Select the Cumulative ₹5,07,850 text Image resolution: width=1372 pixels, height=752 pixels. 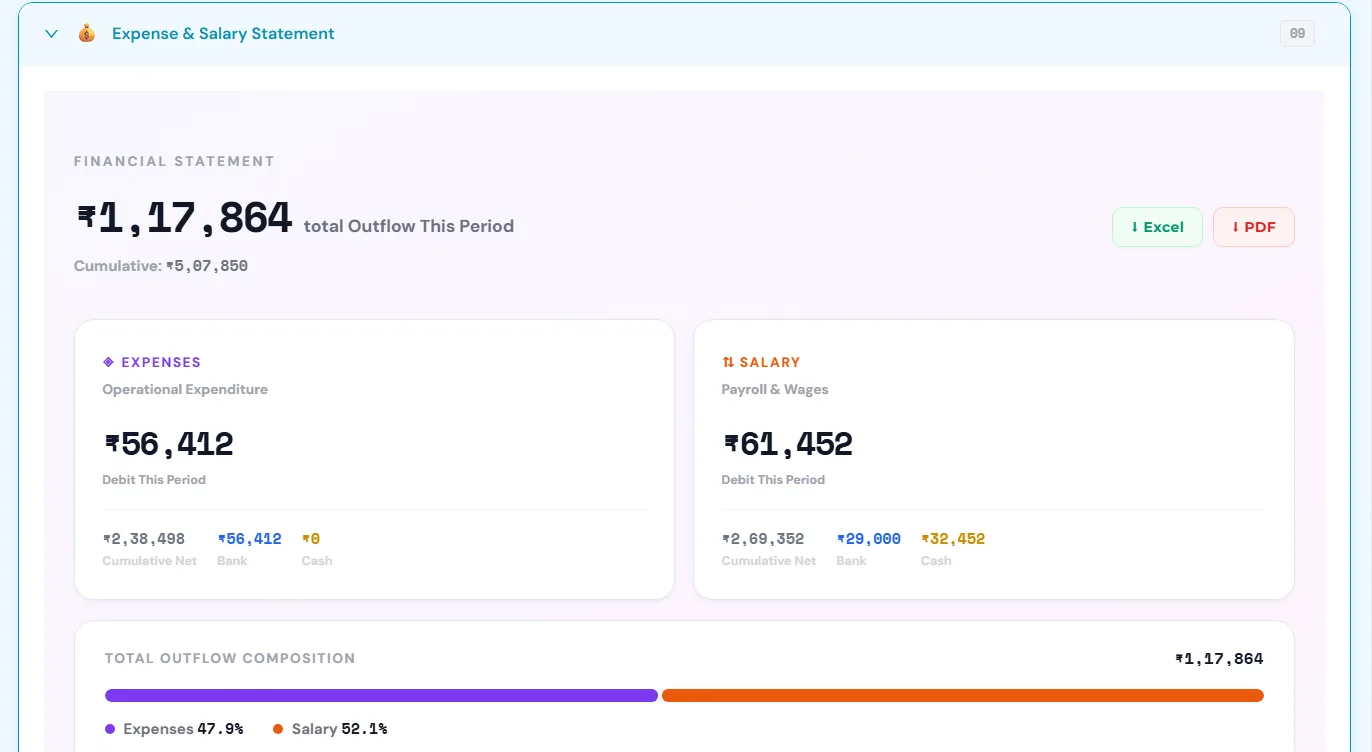(x=161, y=266)
